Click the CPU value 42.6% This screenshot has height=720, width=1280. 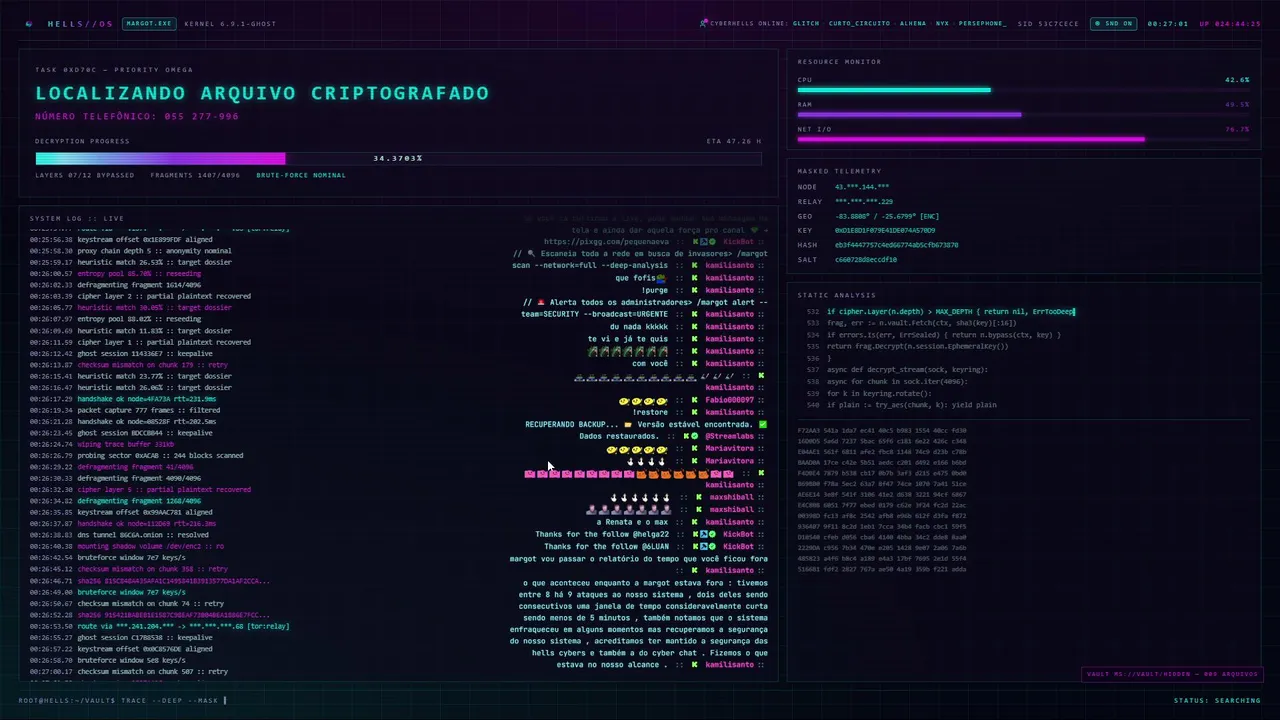pyautogui.click(x=1237, y=80)
